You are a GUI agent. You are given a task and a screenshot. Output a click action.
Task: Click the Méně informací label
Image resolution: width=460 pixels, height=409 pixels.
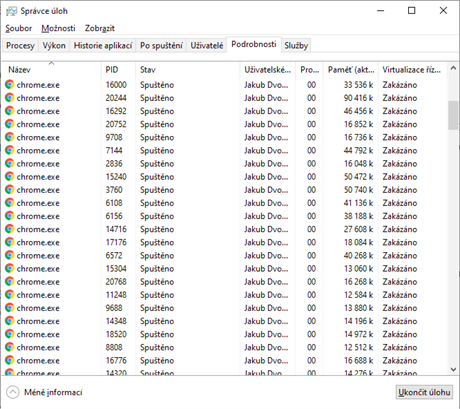coord(53,392)
